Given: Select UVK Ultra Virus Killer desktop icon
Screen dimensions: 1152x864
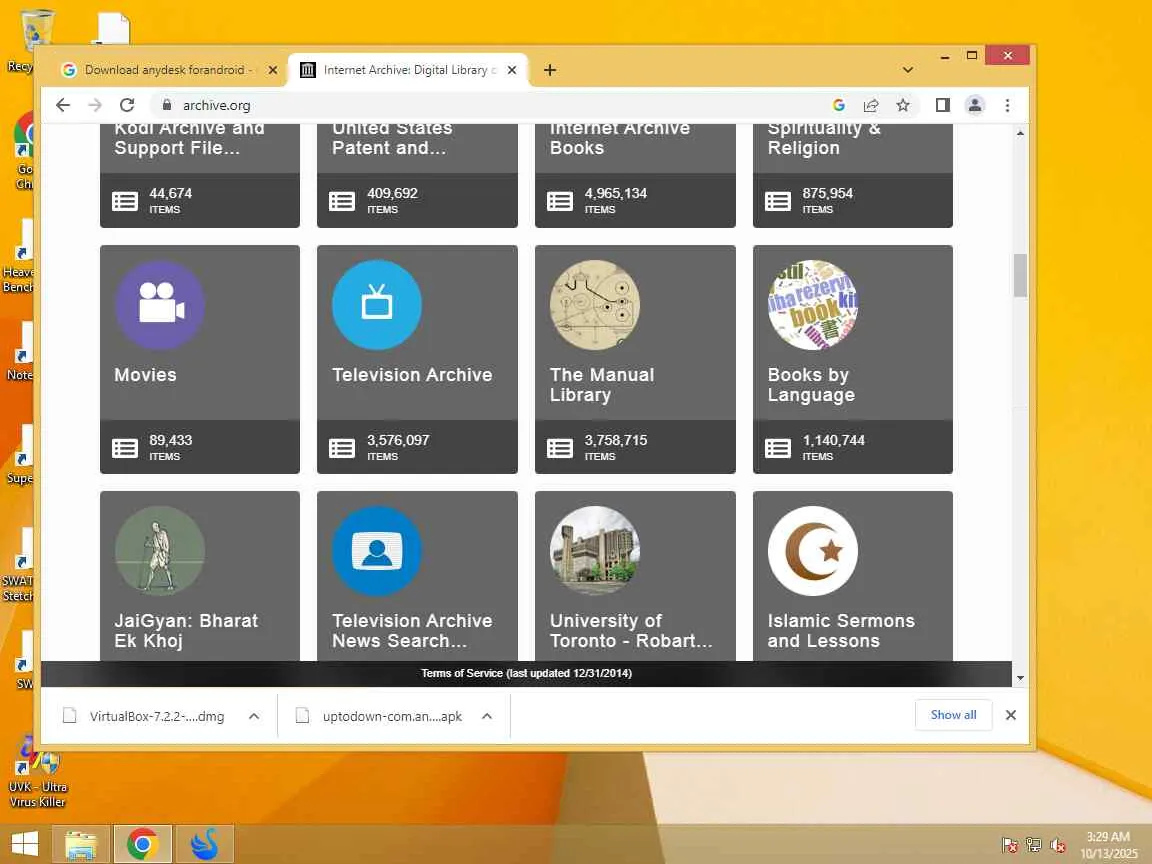Looking at the screenshot, I should point(37,771).
